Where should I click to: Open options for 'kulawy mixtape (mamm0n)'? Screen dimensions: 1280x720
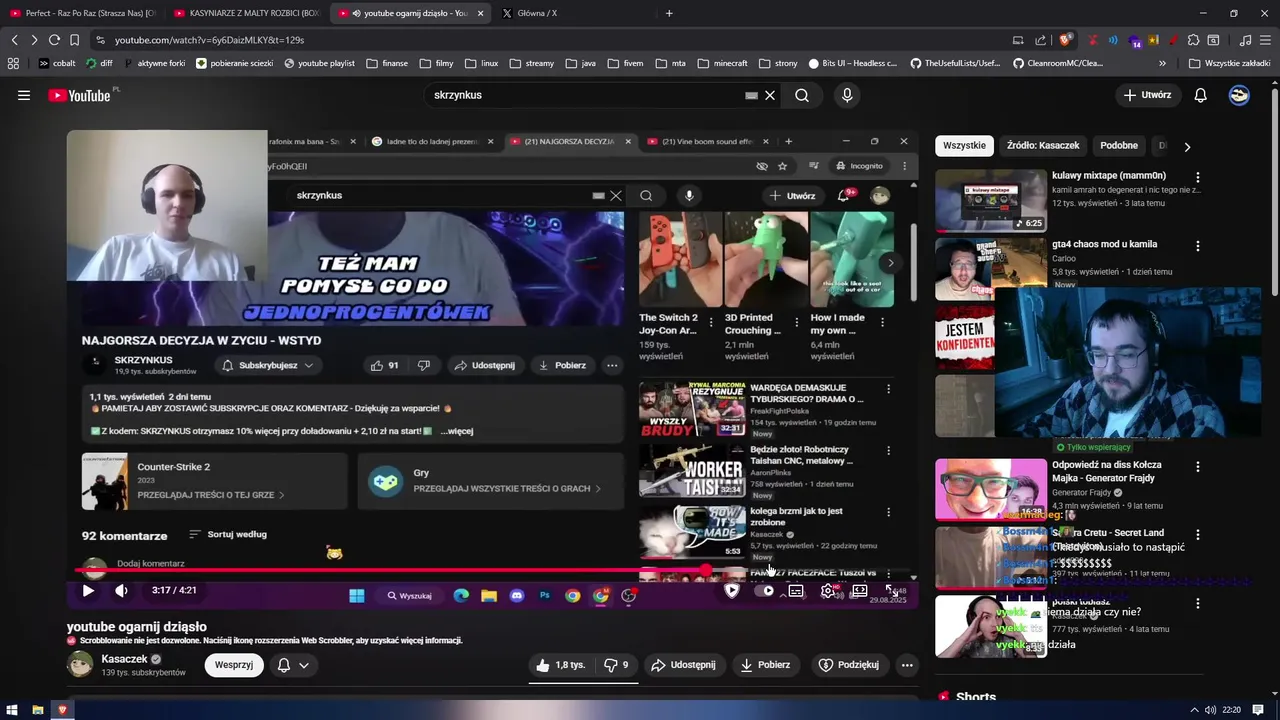pos(1197,177)
